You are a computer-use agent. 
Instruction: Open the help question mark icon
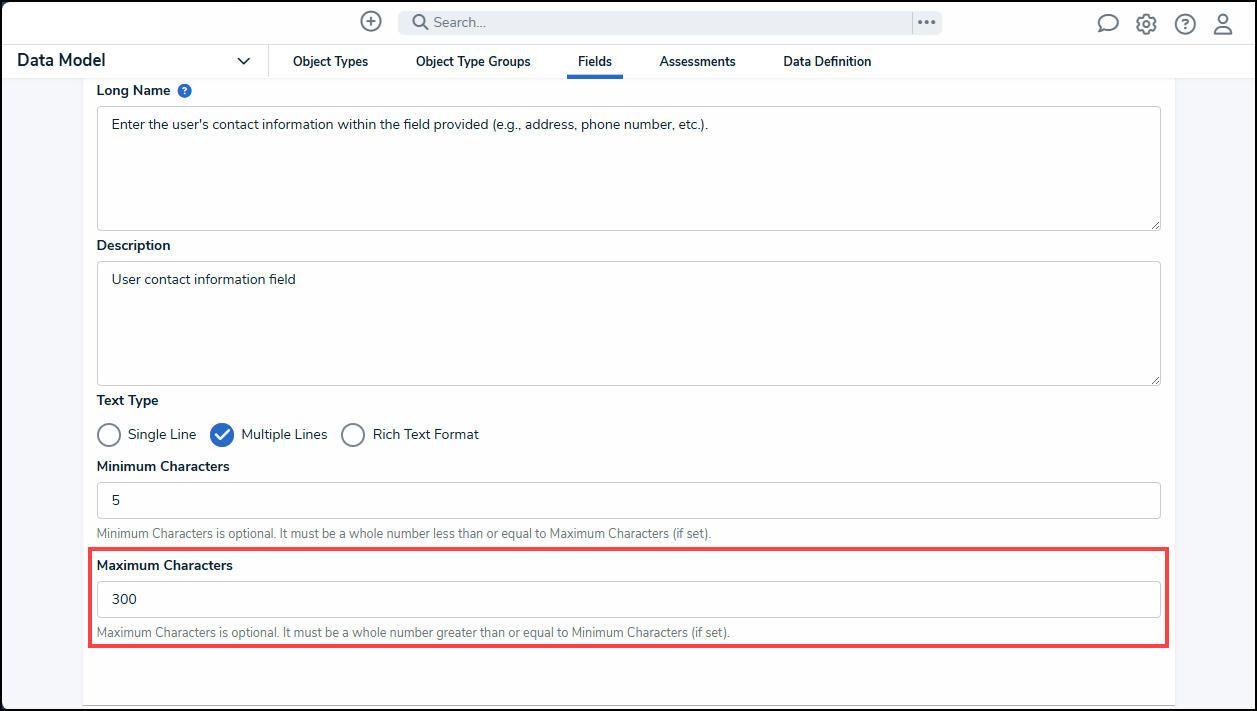(x=1185, y=24)
